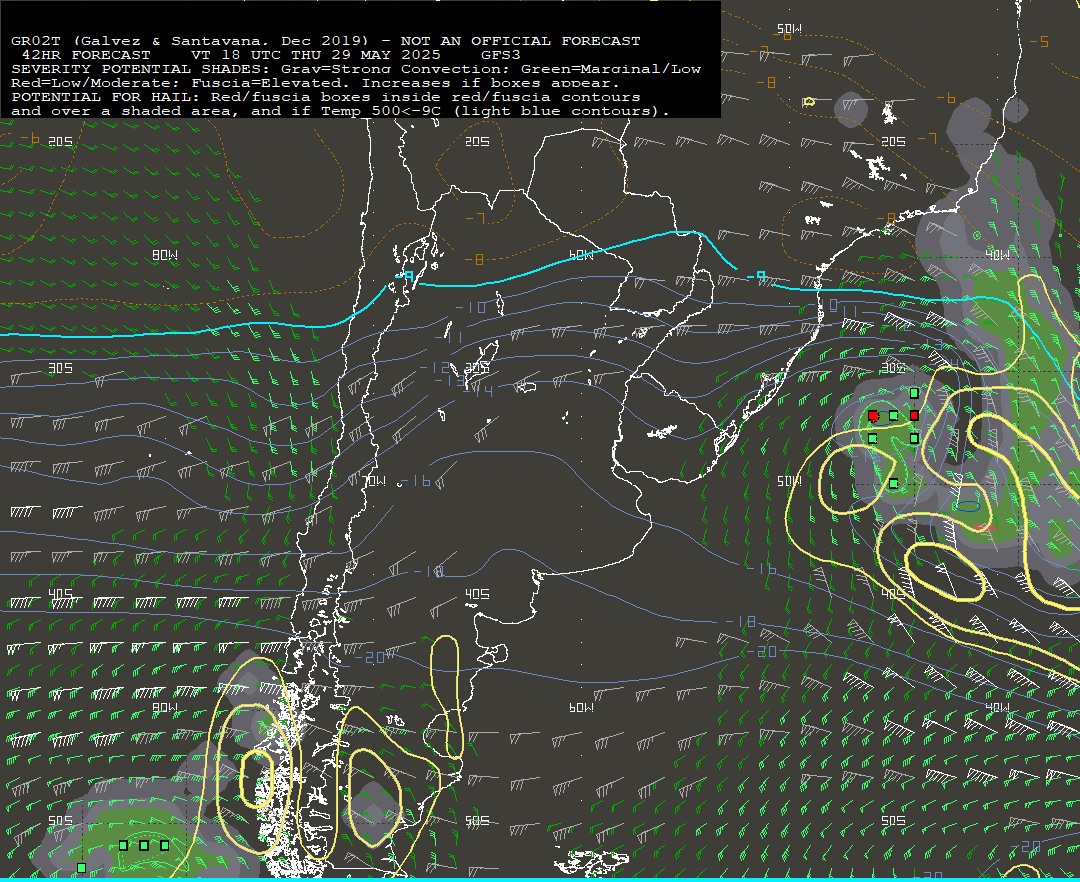Click the '-14' temperature contour label
Image resolution: width=1080 pixels, height=882 pixels.
pos(478,390)
